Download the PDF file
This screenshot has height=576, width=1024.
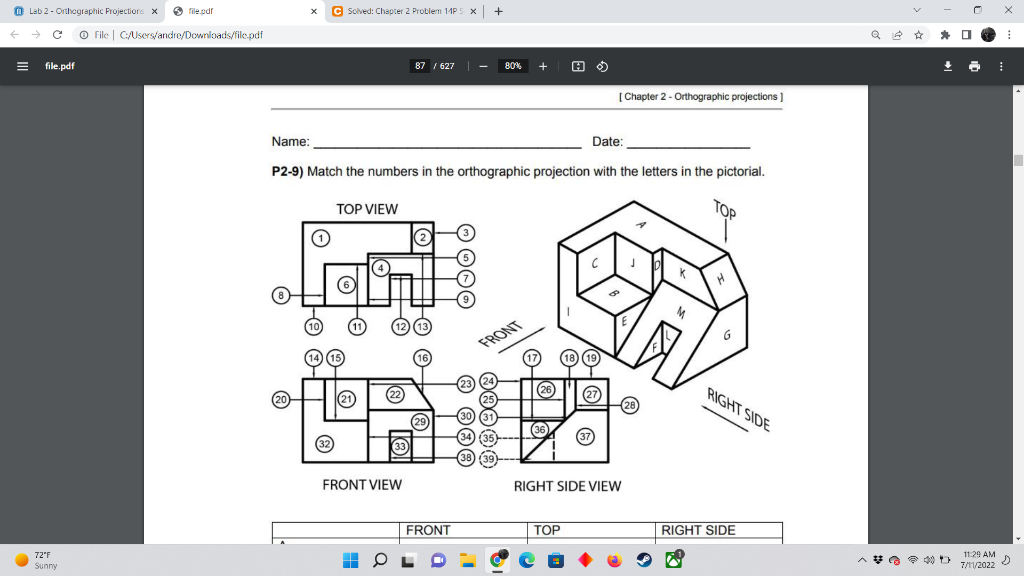pyautogui.click(x=948, y=66)
